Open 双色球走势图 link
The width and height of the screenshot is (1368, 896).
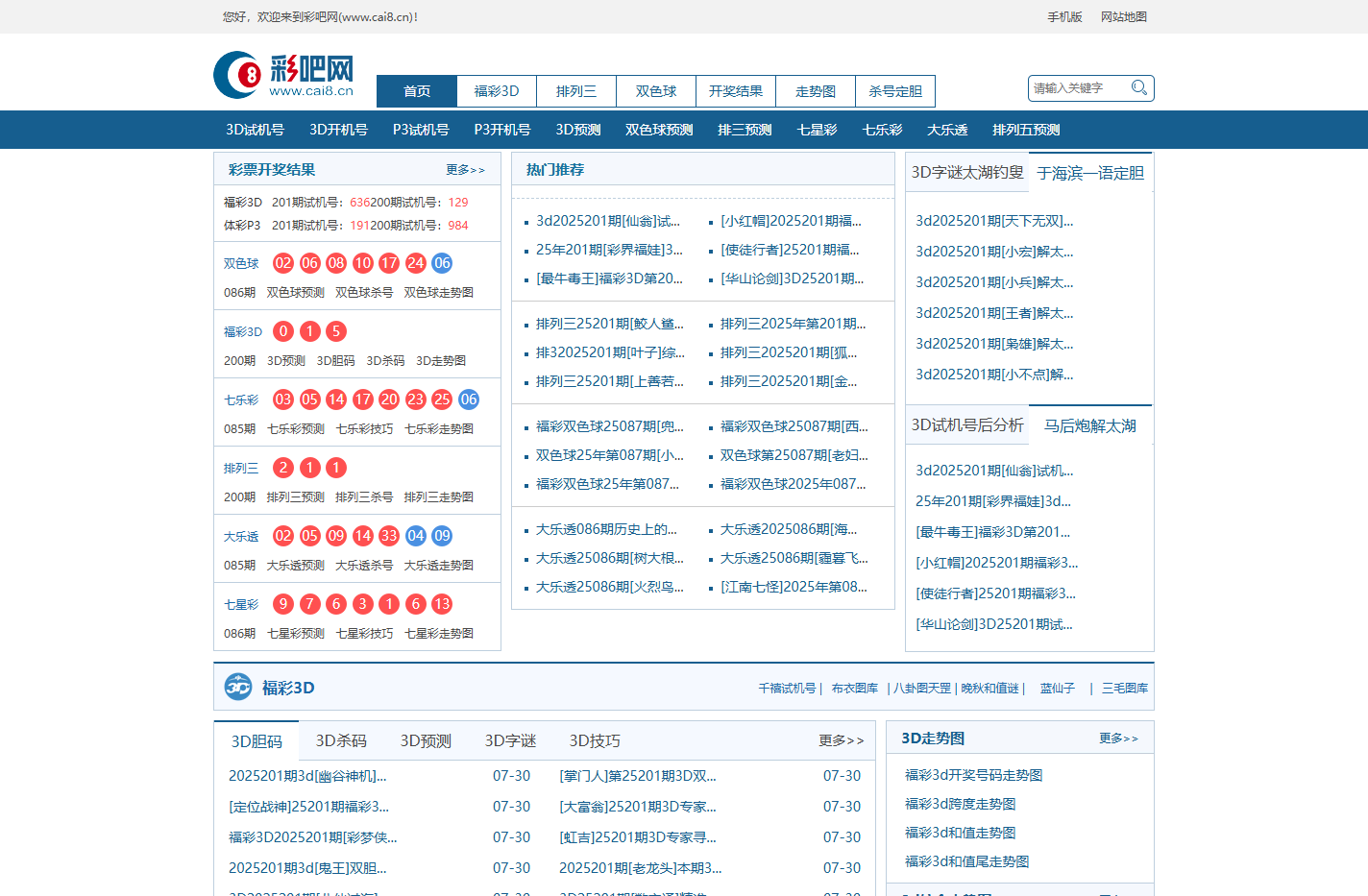(x=438, y=292)
